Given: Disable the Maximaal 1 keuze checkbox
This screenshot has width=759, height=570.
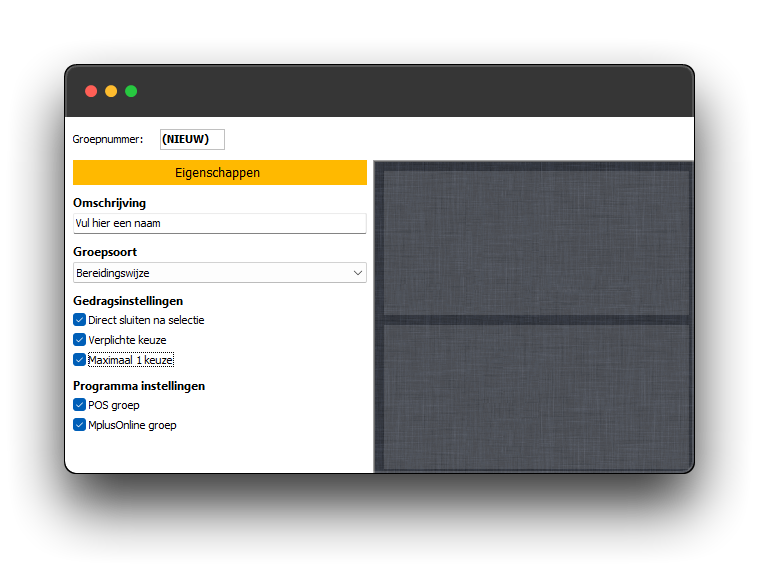Looking at the screenshot, I should click(x=80, y=359).
